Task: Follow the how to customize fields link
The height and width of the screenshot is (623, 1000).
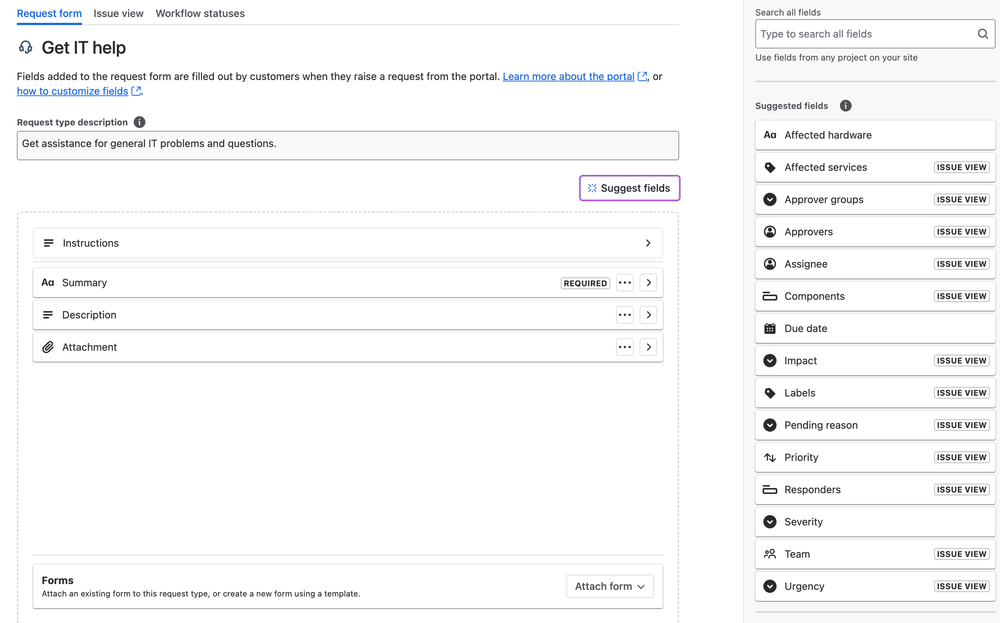Action: [x=72, y=91]
